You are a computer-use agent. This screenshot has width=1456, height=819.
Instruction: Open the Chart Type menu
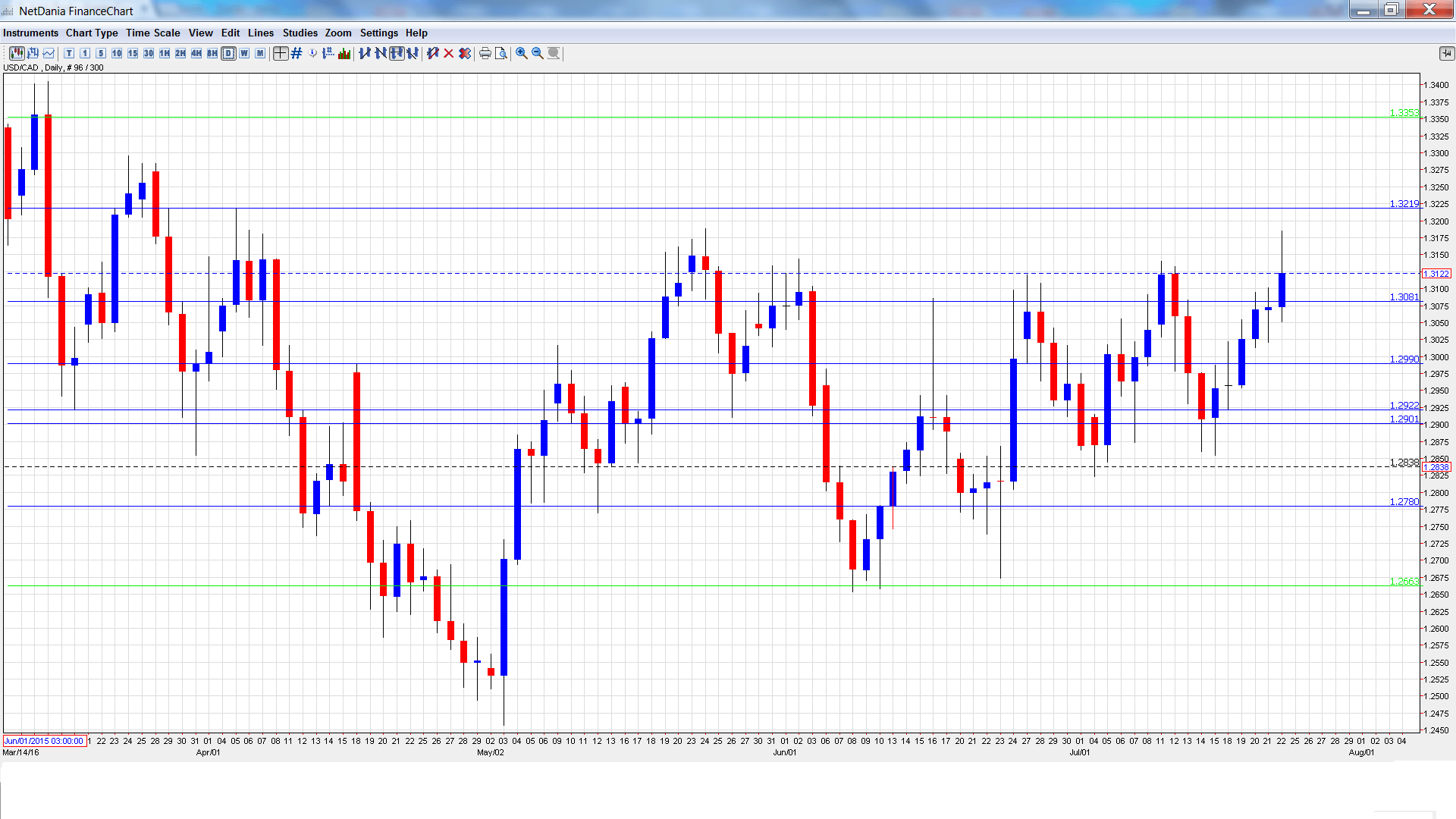92,33
